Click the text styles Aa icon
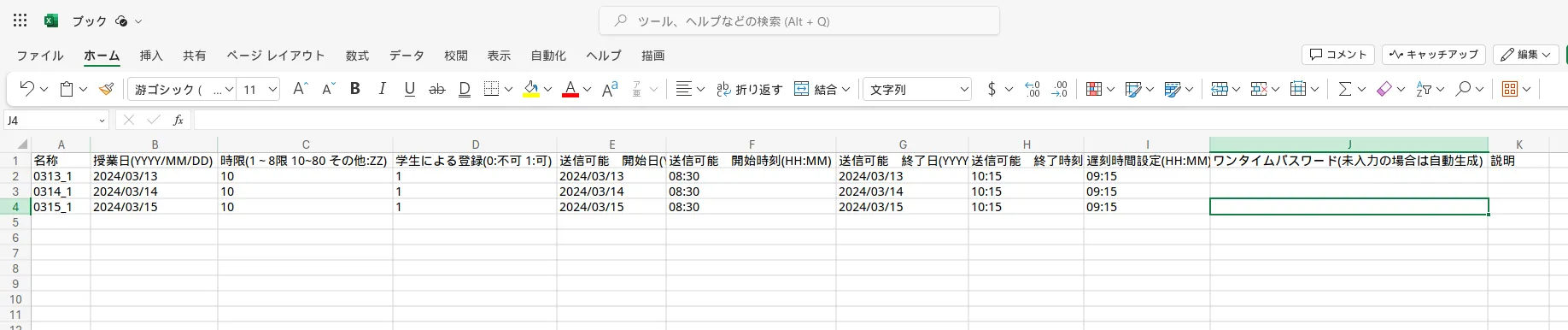Screen dimensions: 1568x330 pos(610,89)
